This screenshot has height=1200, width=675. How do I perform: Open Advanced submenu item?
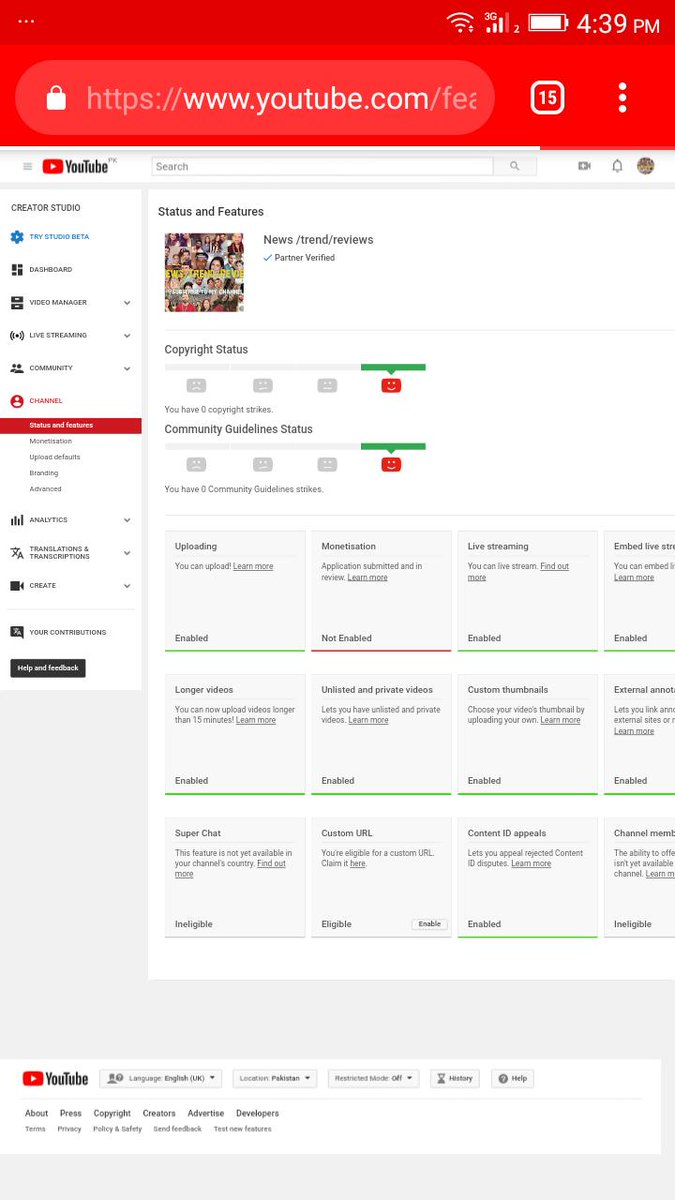click(x=45, y=489)
